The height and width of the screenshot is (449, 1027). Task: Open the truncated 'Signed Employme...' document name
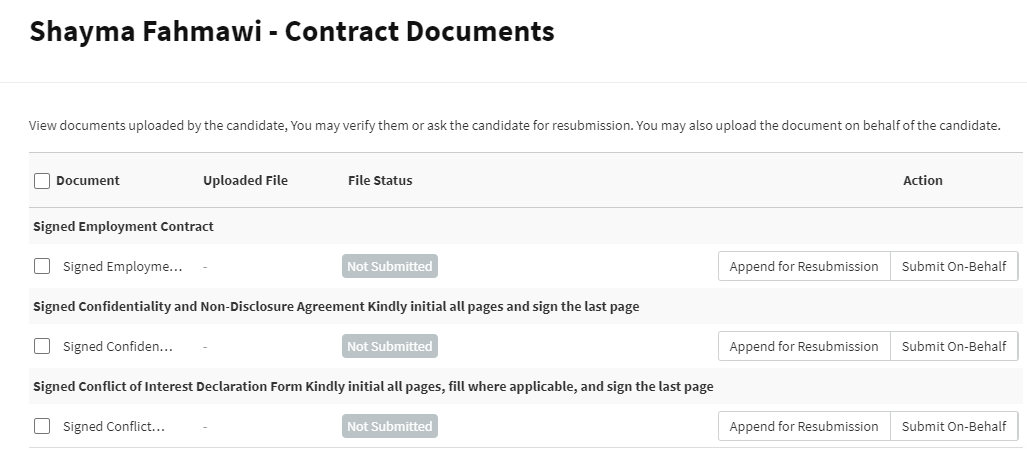coord(123,267)
